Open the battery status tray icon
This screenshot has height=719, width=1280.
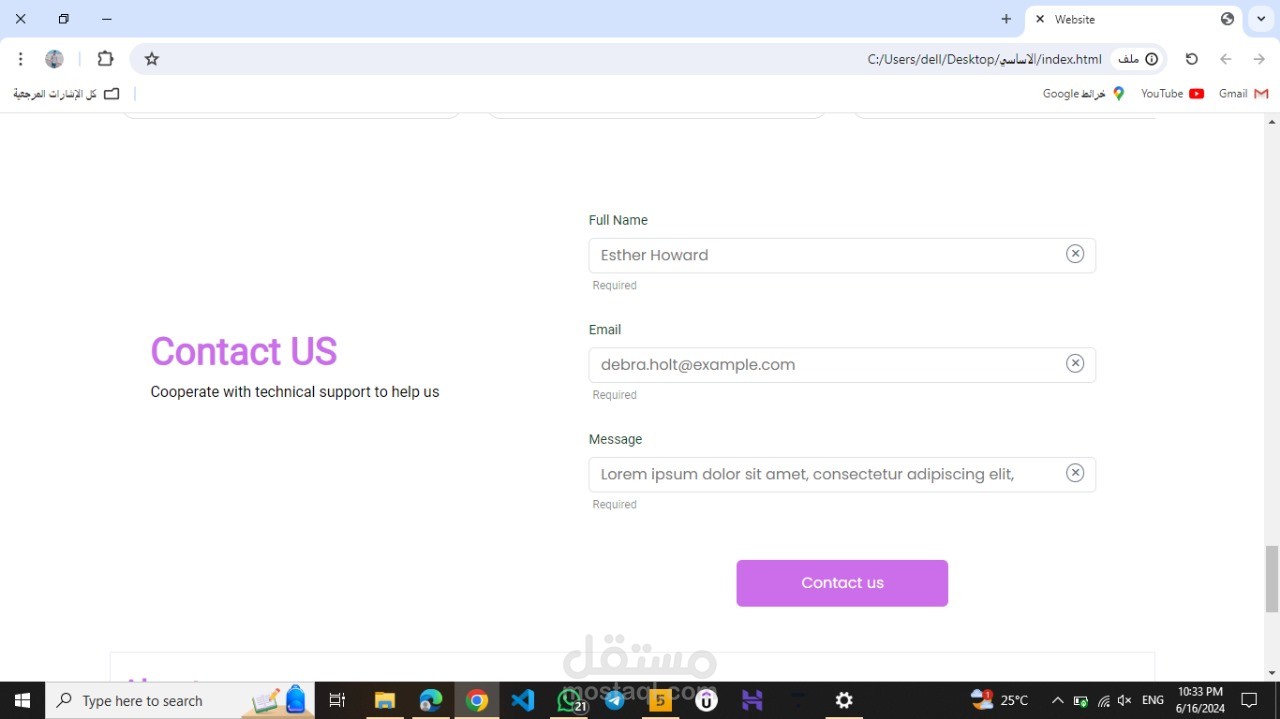tap(1080, 700)
